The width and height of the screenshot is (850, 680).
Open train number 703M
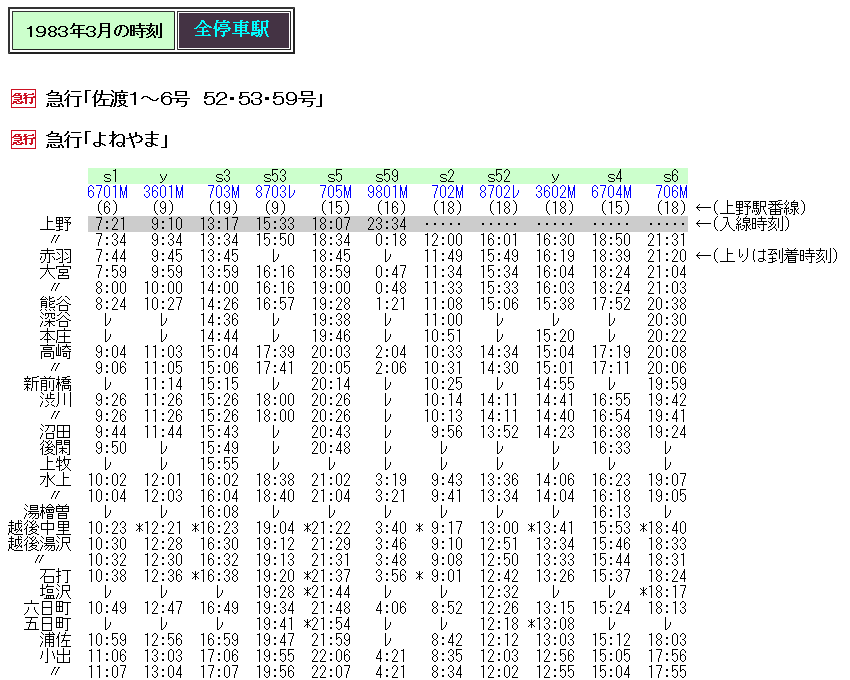coord(223,192)
